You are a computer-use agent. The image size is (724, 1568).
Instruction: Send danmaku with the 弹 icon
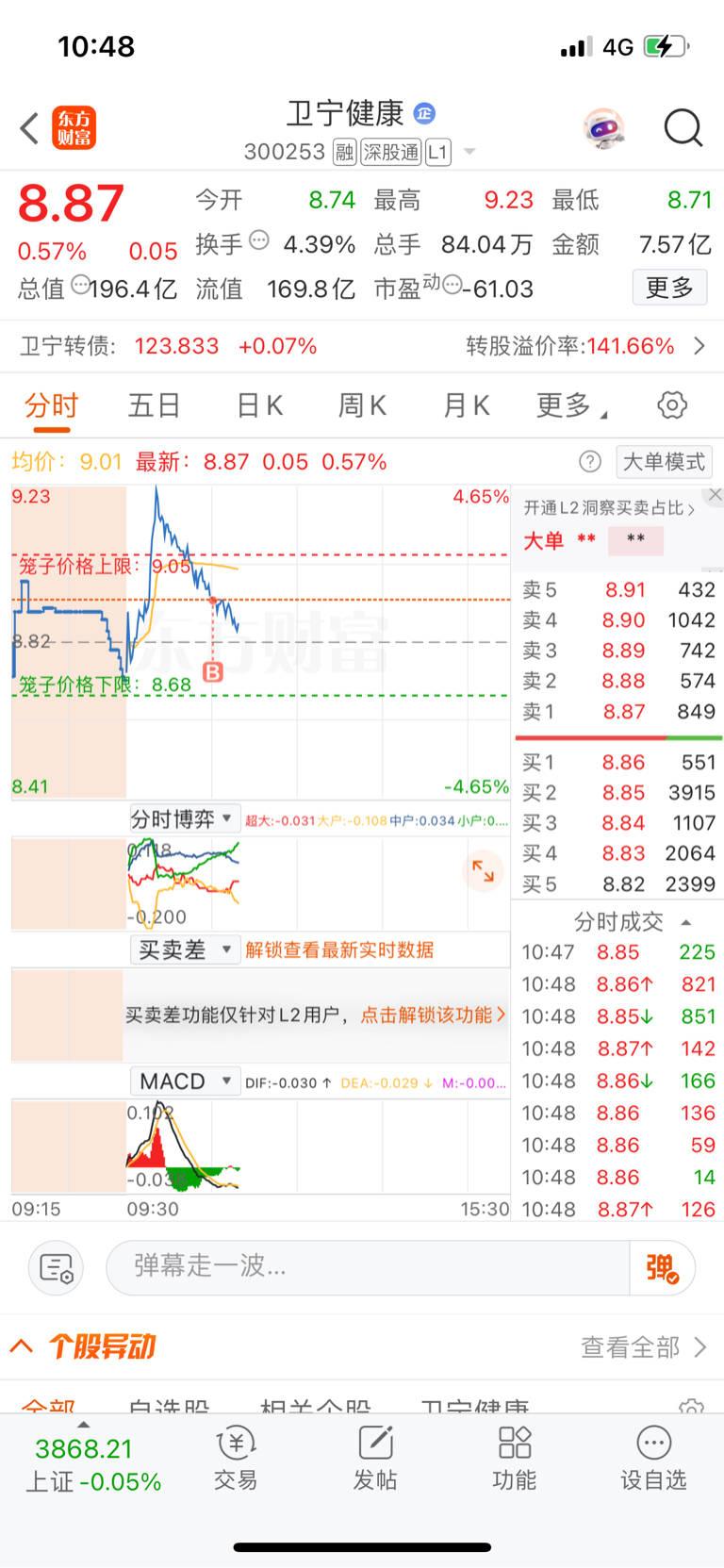click(663, 1268)
